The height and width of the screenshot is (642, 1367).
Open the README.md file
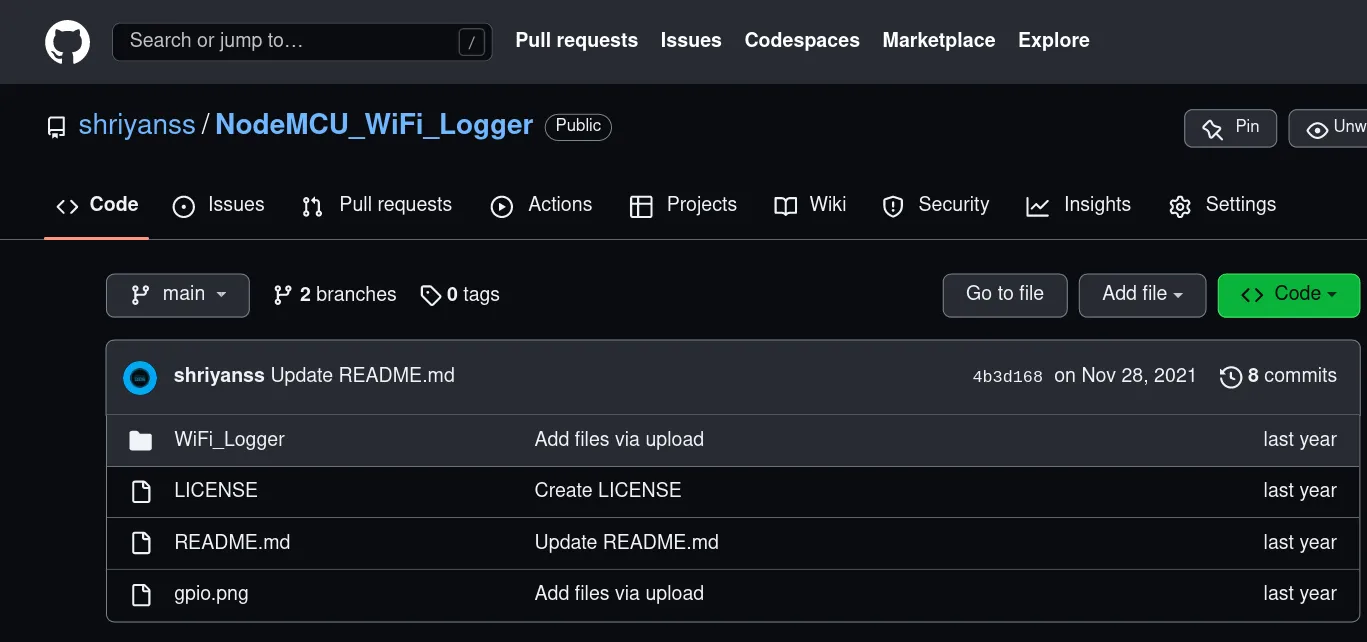pyautogui.click(x=232, y=543)
